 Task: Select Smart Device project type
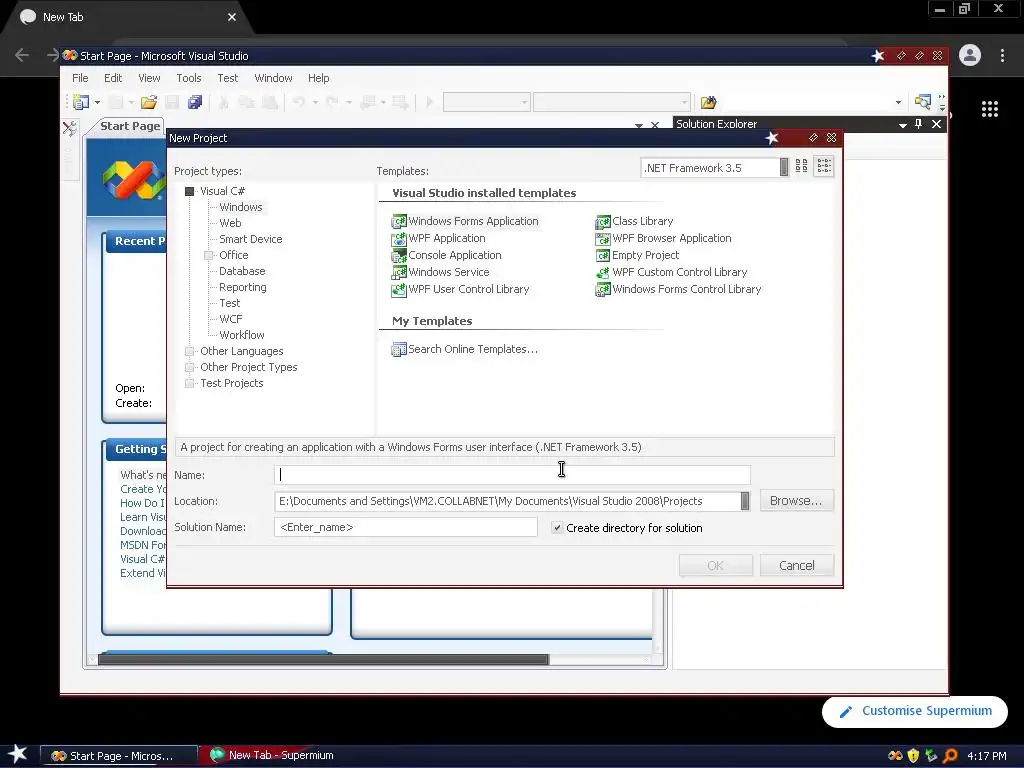click(x=251, y=239)
